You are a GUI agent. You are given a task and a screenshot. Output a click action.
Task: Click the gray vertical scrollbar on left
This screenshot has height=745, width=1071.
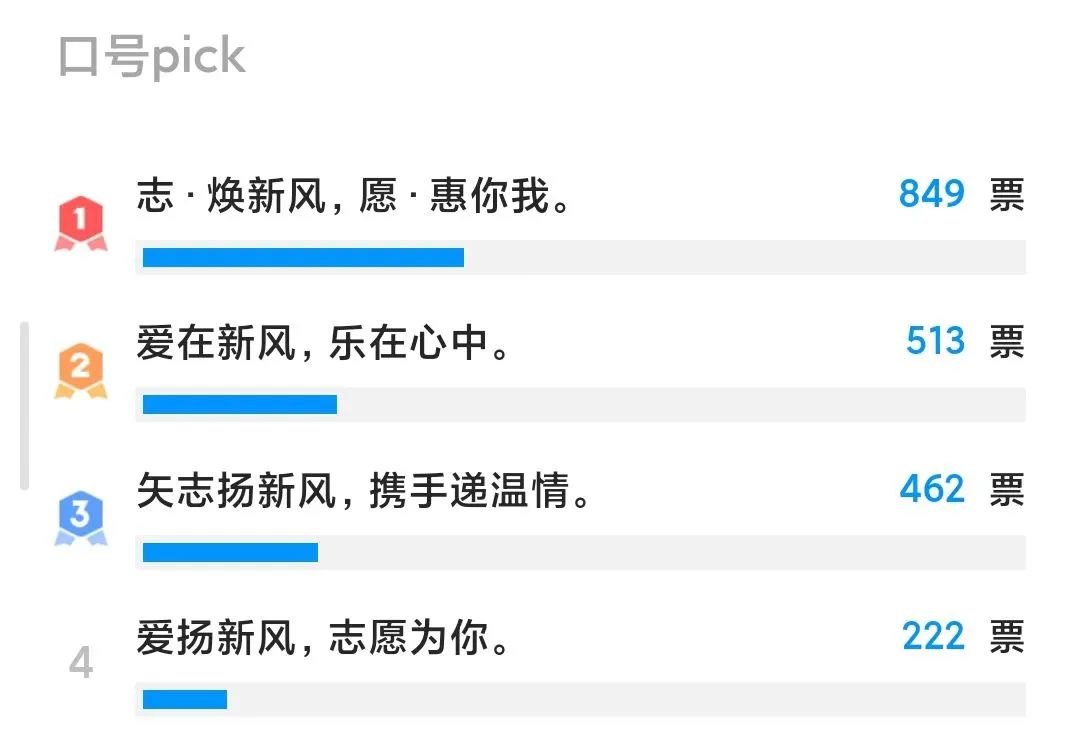[25, 406]
